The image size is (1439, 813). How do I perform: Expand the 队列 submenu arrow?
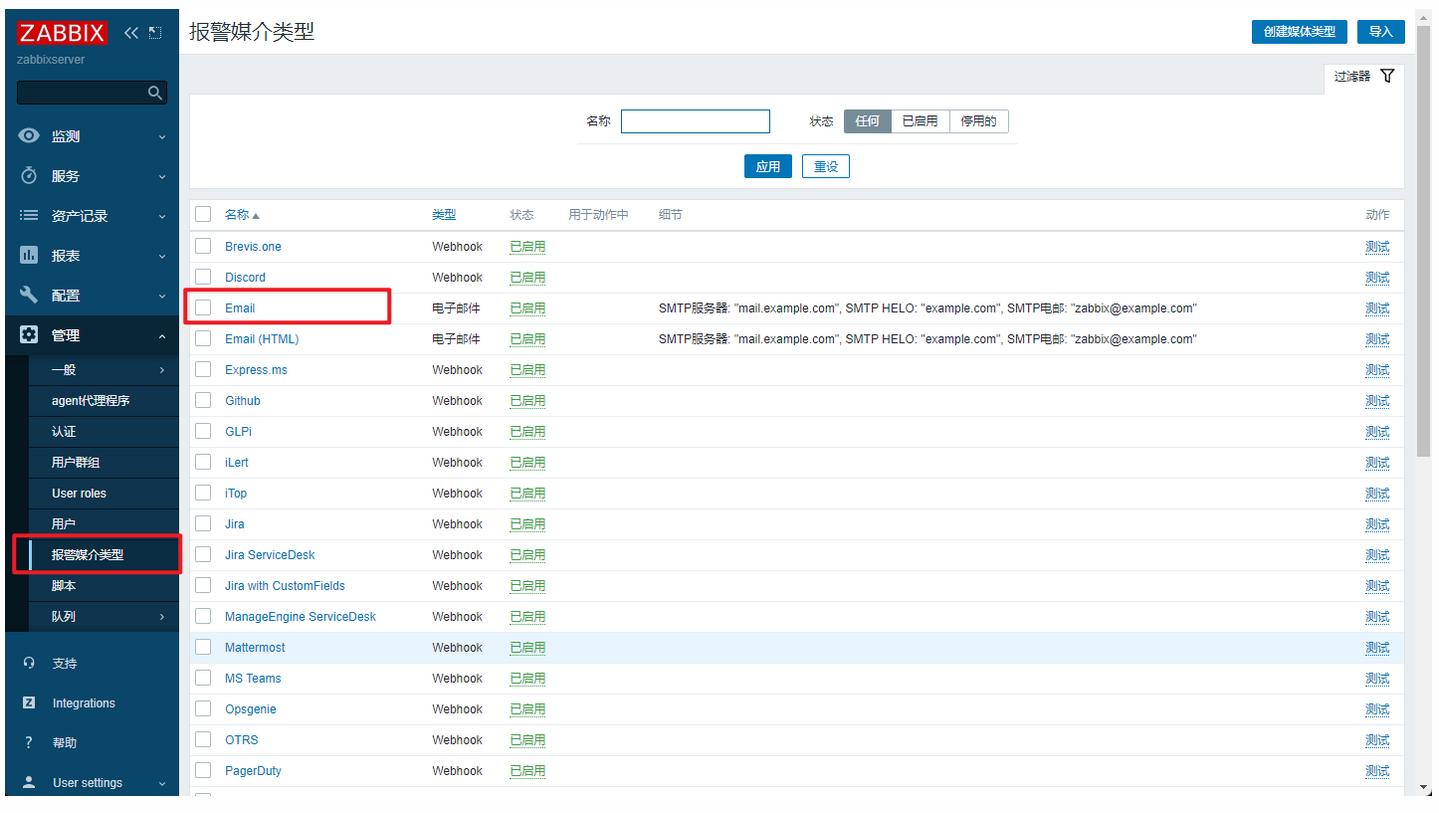click(162, 617)
